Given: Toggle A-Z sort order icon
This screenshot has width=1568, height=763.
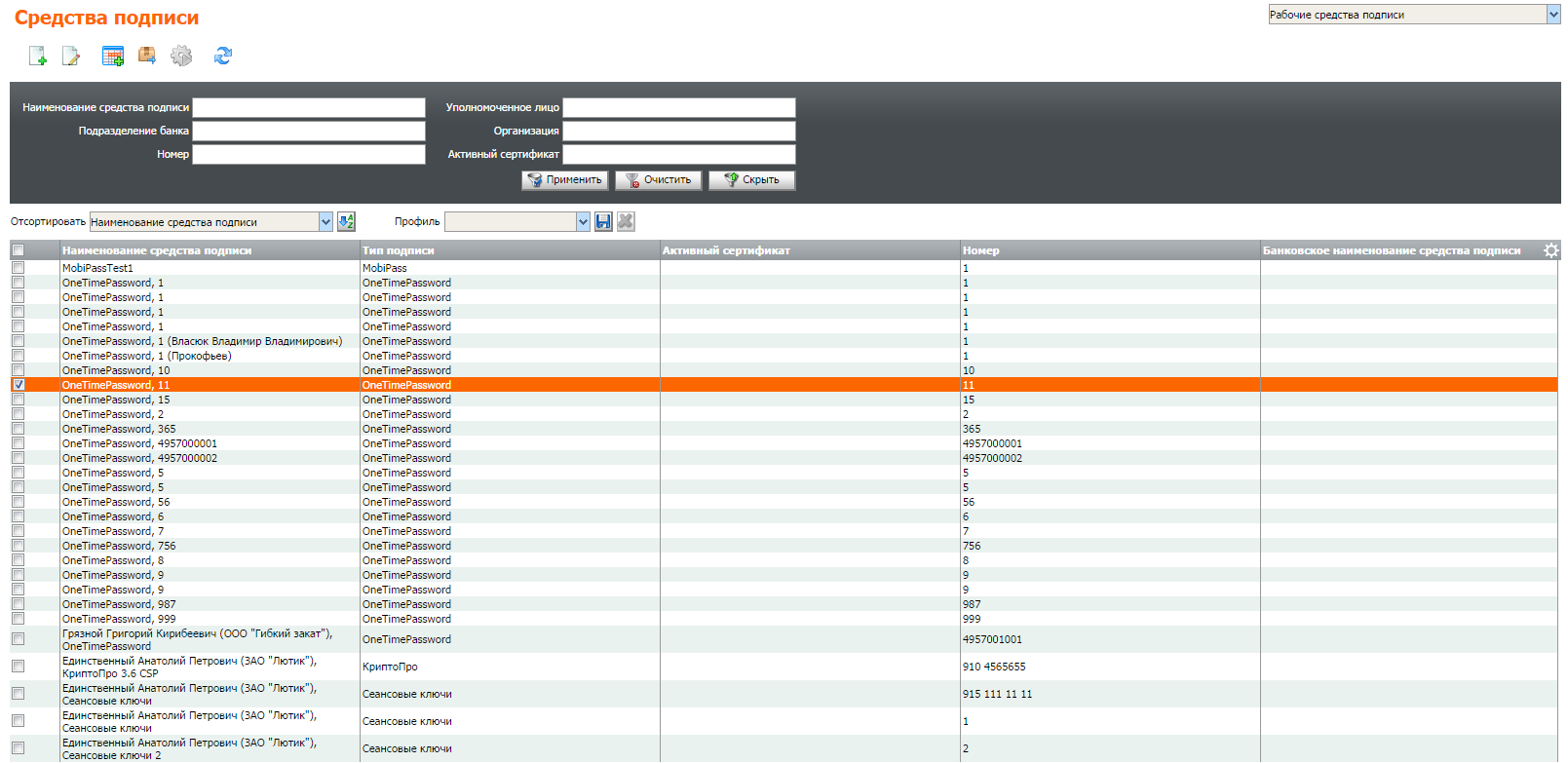Looking at the screenshot, I should pos(346,222).
